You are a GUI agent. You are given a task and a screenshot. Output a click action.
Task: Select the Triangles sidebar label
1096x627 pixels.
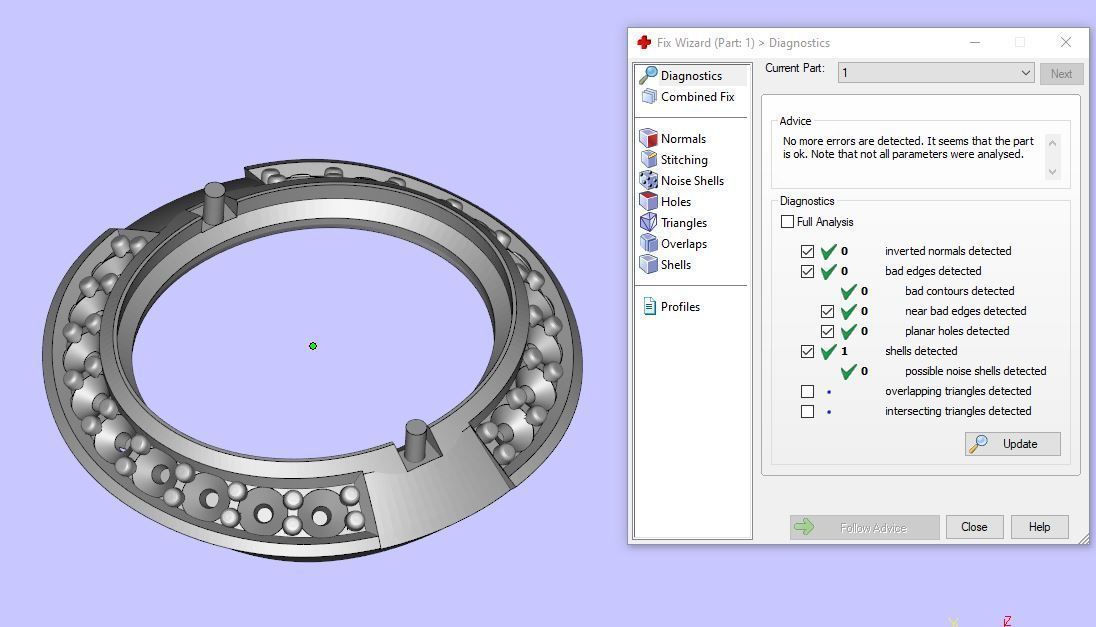click(x=684, y=222)
